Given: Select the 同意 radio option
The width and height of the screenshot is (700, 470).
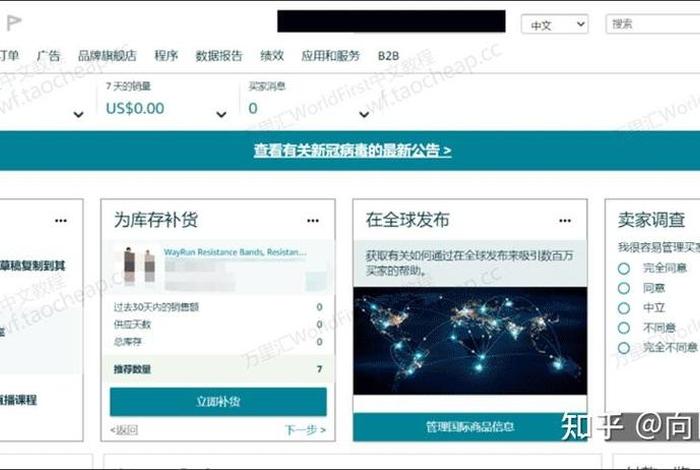Looking at the screenshot, I should pos(624,288).
